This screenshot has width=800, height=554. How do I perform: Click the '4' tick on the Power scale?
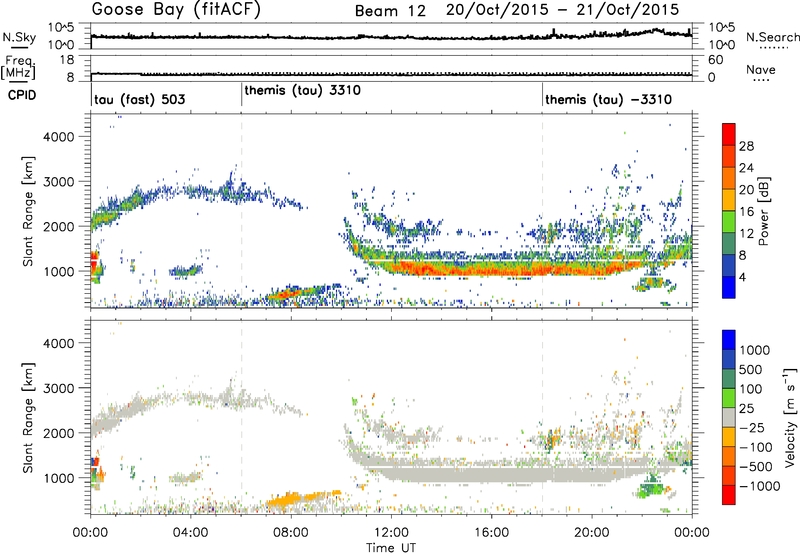pyautogui.click(x=743, y=278)
